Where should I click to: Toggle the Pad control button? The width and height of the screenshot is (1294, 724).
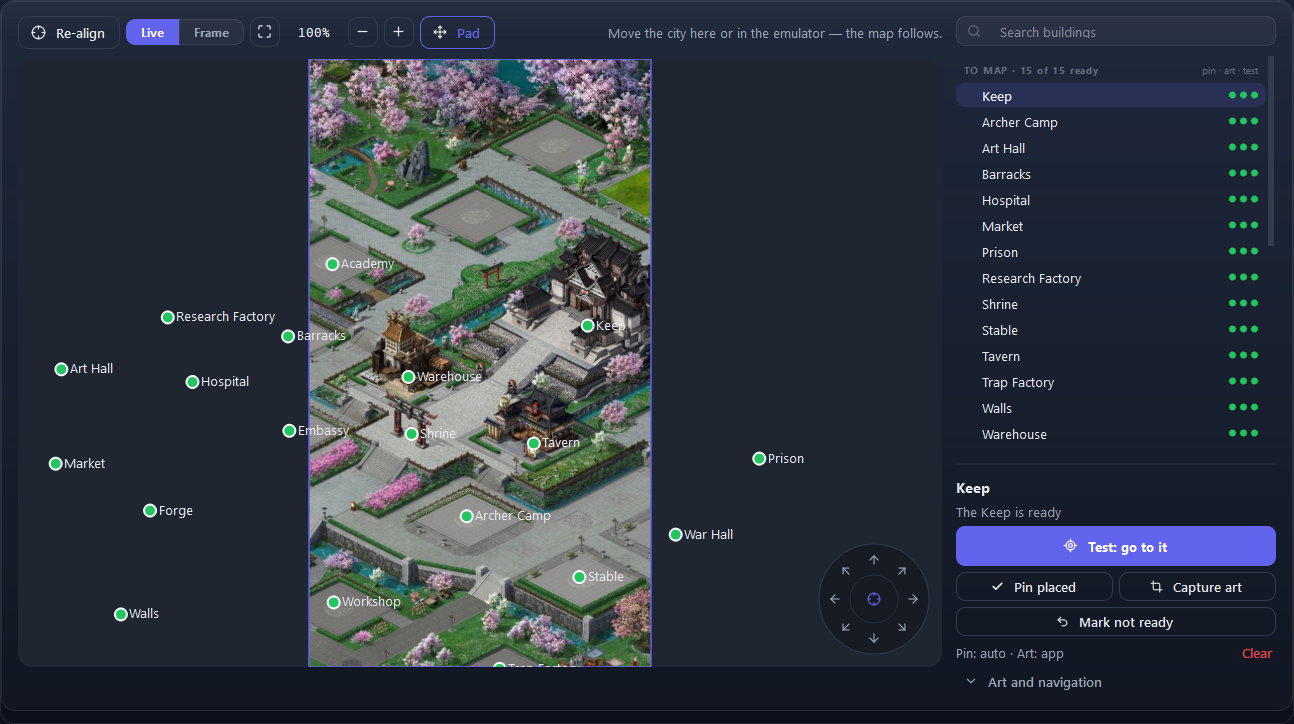[x=457, y=33]
